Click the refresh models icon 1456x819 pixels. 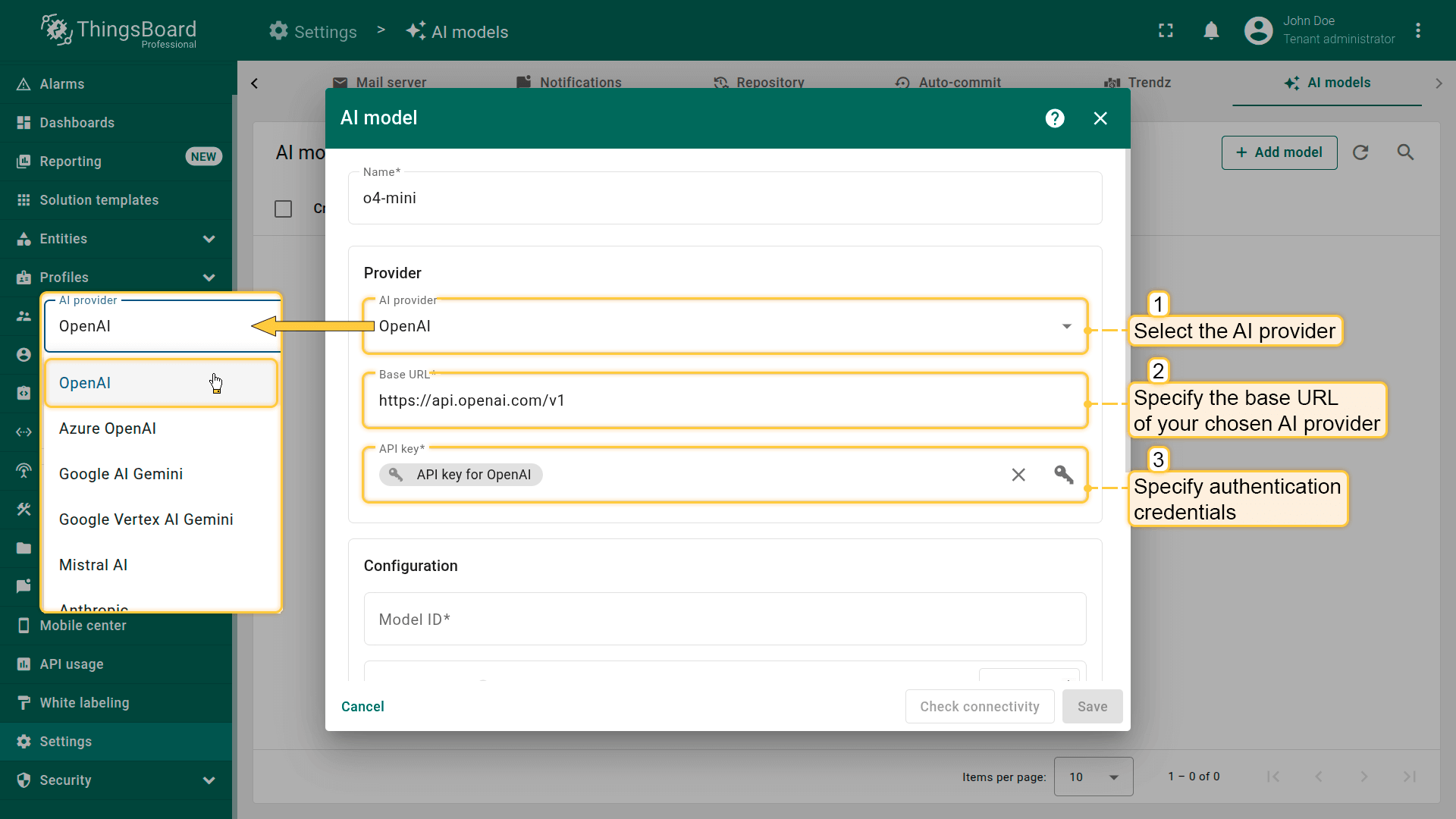tap(1360, 152)
